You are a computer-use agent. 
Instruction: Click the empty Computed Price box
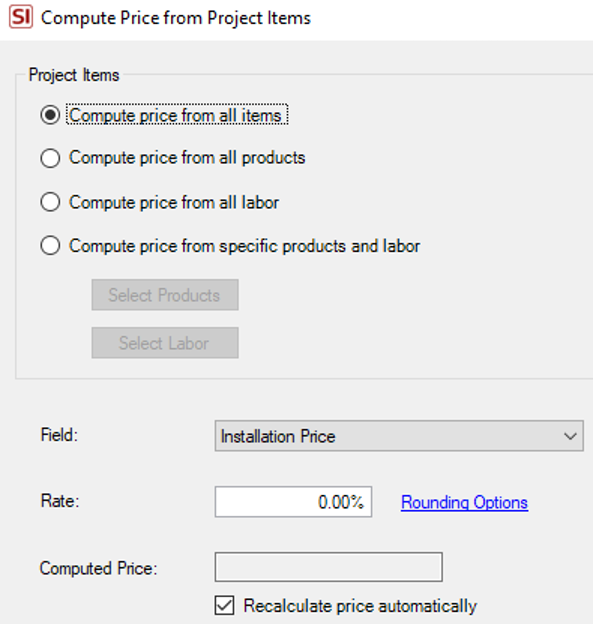[329, 567]
